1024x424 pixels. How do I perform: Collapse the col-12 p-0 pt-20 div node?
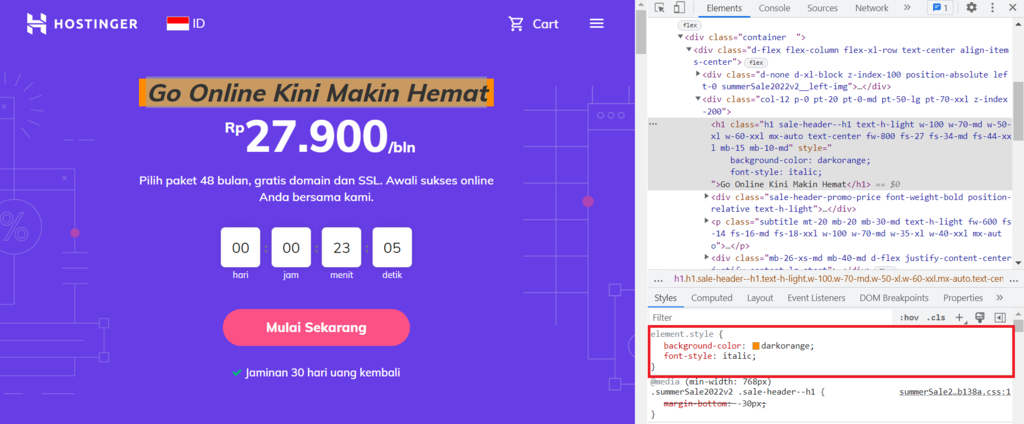click(x=698, y=99)
